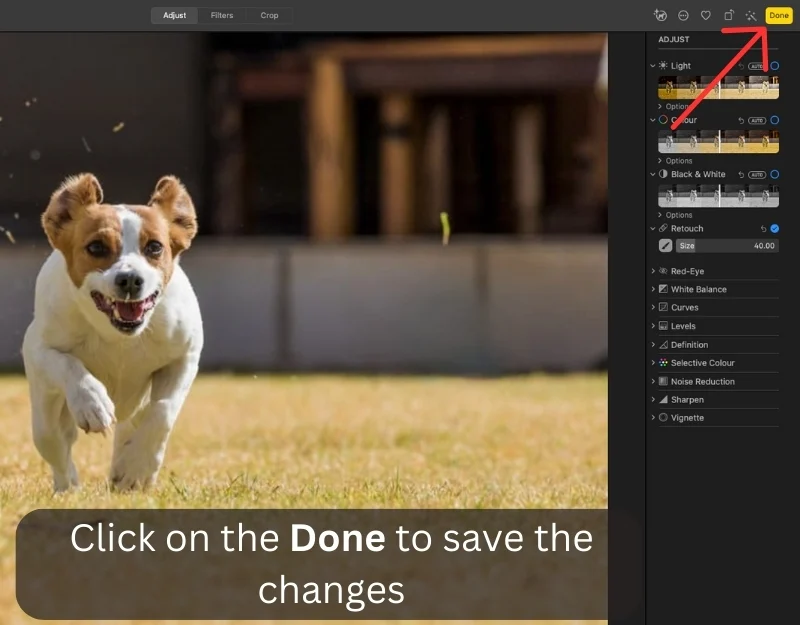Click the Sharpen triangle icon
The image size is (800, 625).
[x=663, y=399]
